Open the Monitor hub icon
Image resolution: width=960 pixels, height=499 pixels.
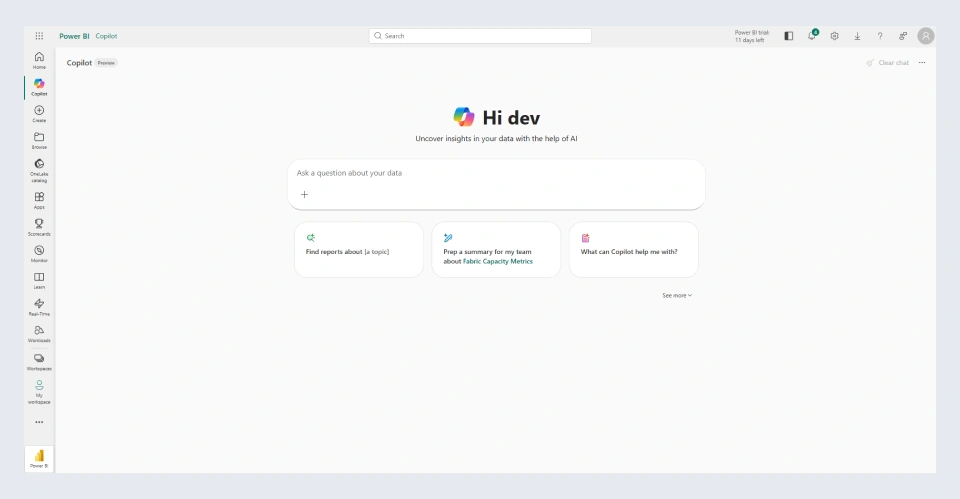tap(39, 253)
